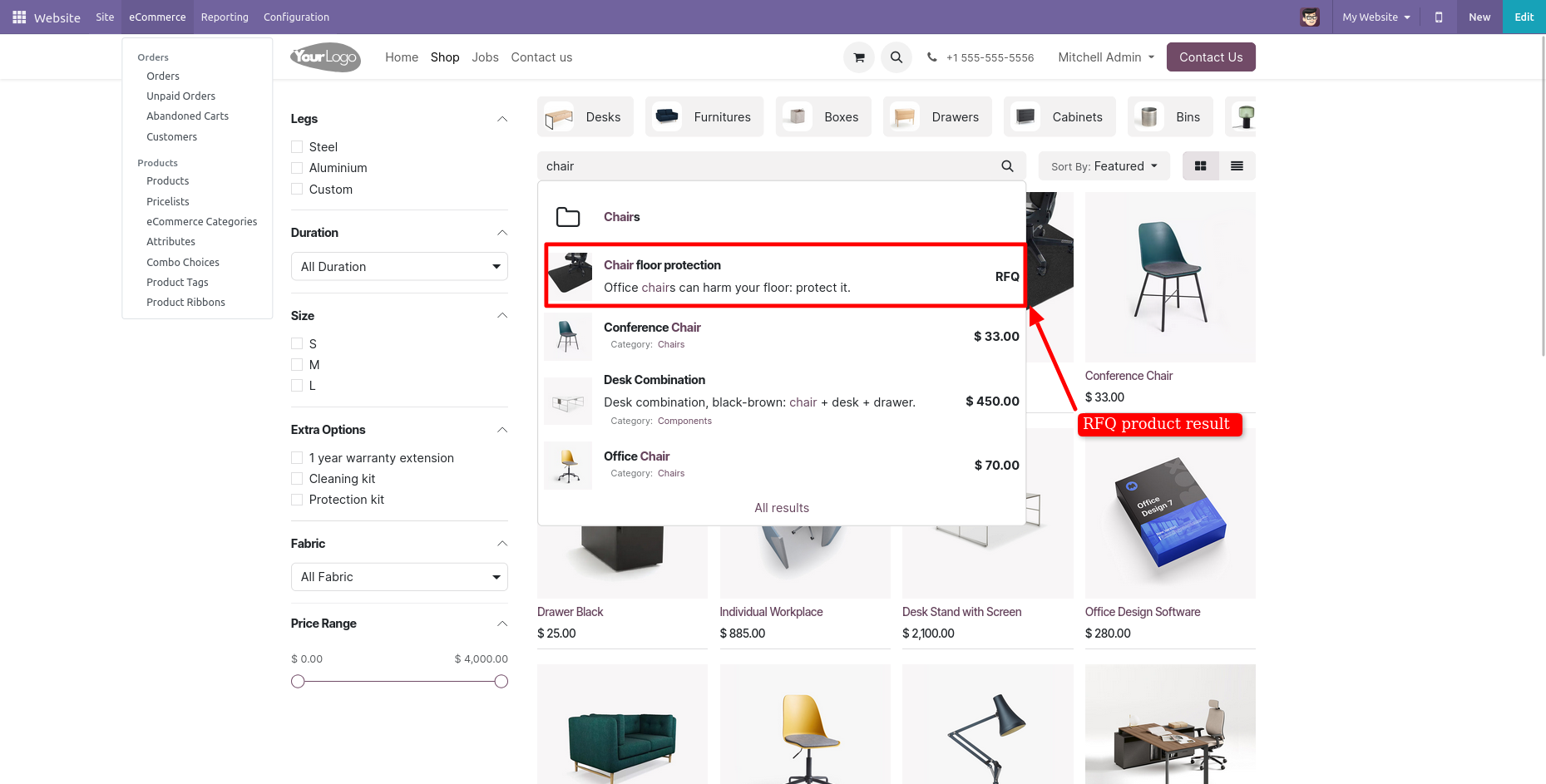Open the All Duration dropdown

coord(399,267)
